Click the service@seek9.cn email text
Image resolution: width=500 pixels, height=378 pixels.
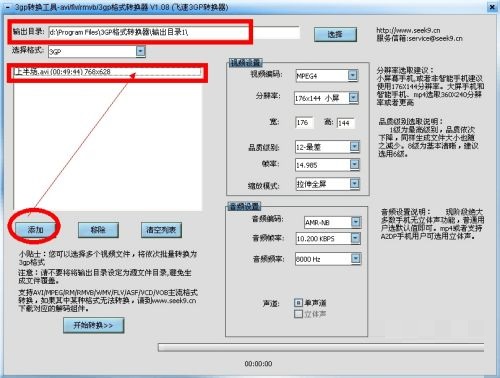point(436,38)
